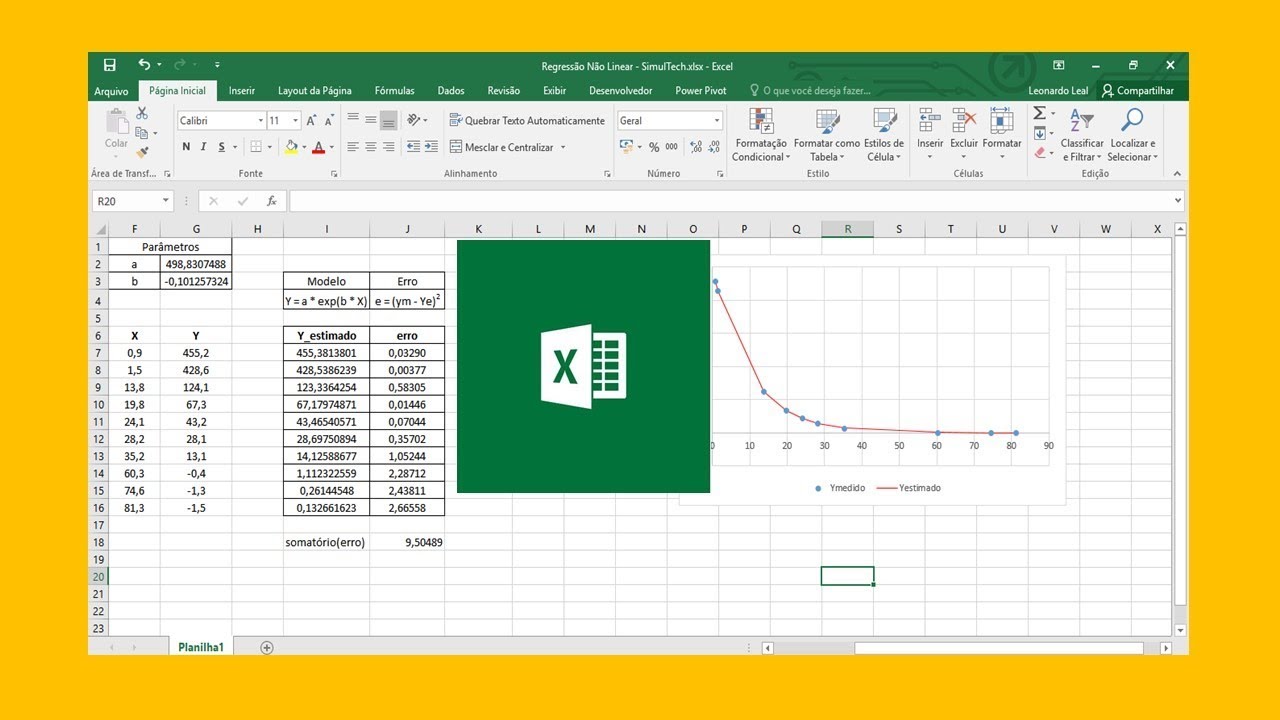Open Classificar e Filtrar
The image size is (1280, 720).
click(x=1082, y=135)
